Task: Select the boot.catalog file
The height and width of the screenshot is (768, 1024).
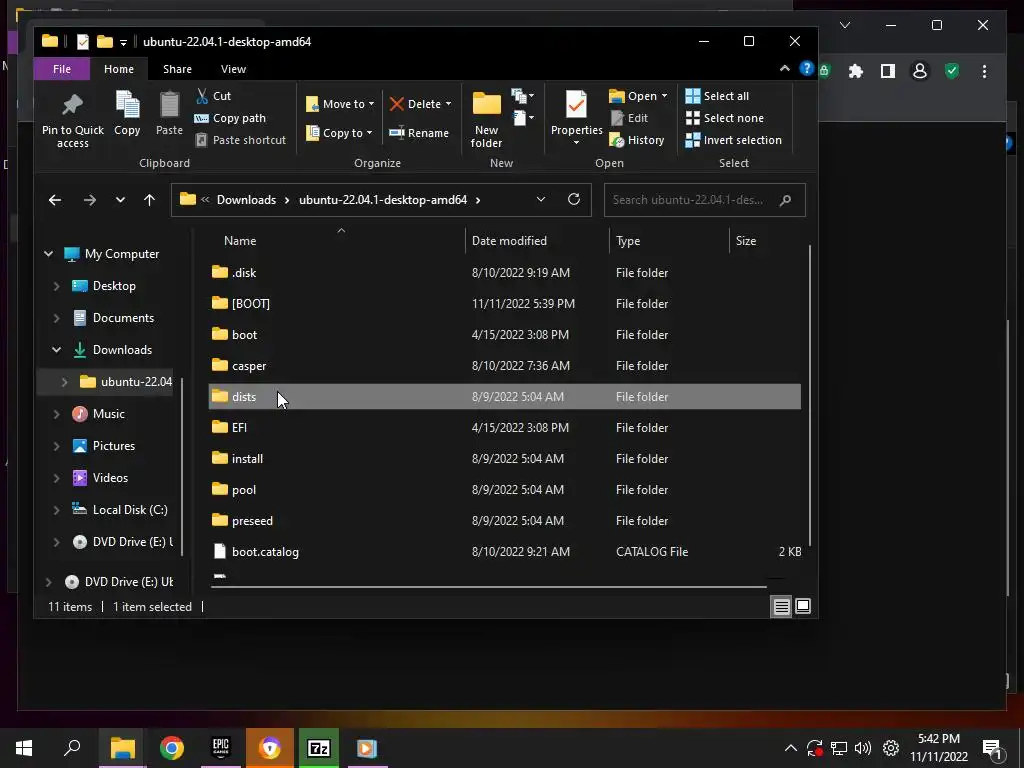Action: tap(504, 552)
